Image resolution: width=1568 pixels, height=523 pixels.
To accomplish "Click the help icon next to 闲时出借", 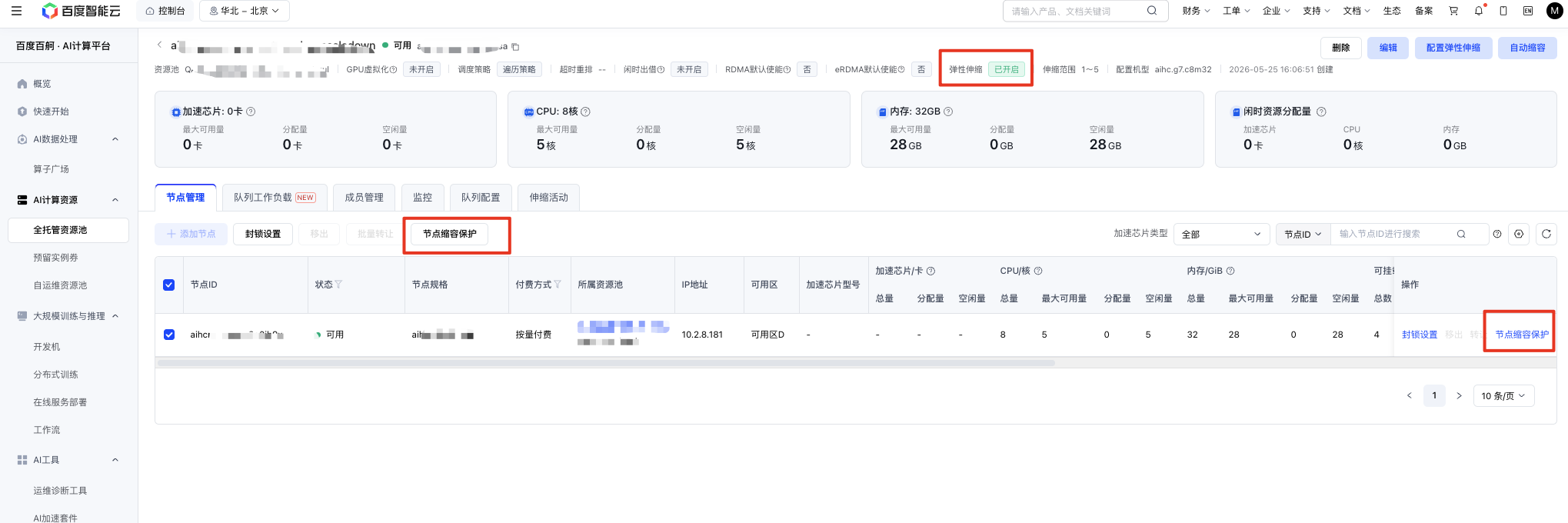I will pos(661,69).
